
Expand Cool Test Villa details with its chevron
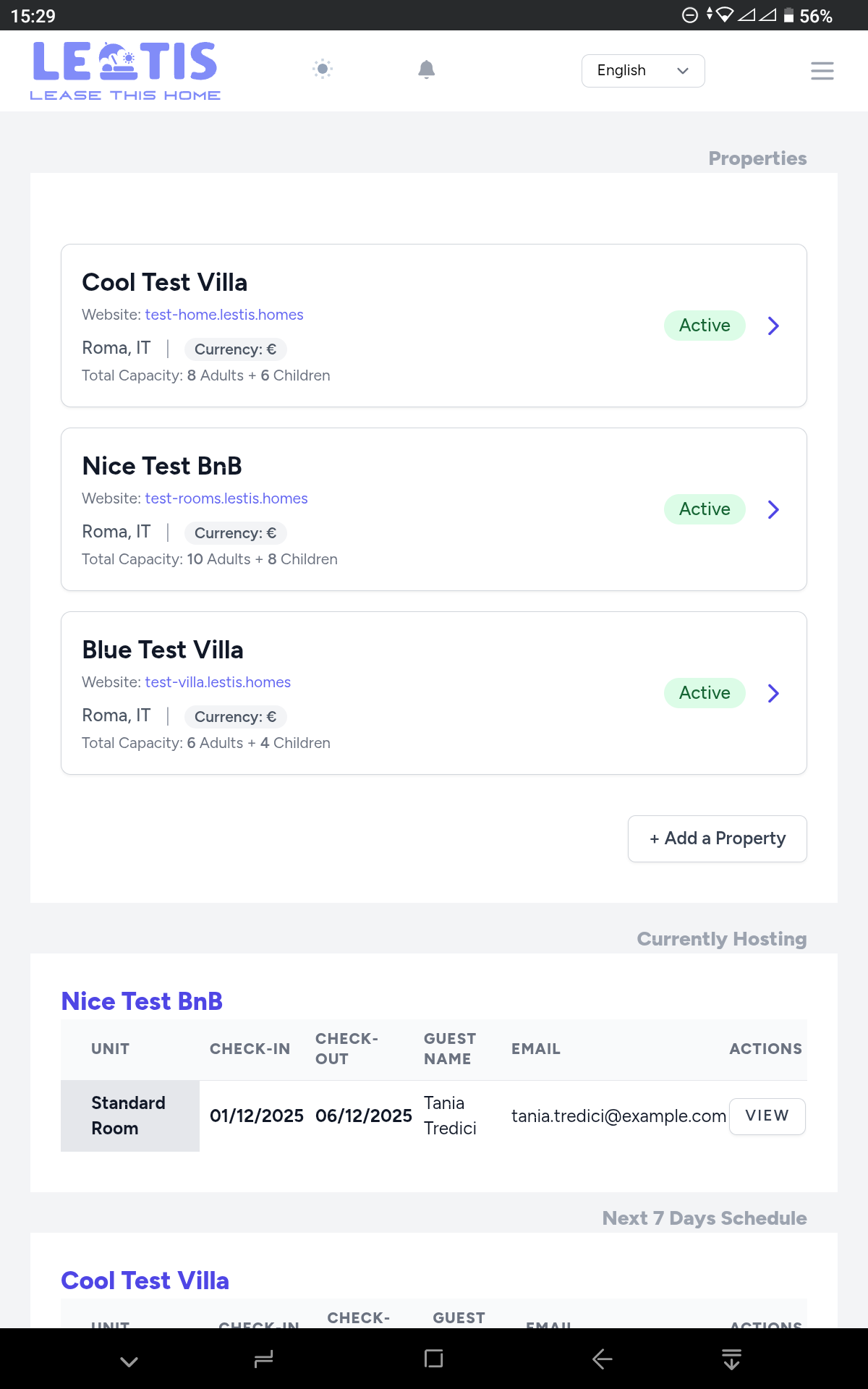[773, 326]
